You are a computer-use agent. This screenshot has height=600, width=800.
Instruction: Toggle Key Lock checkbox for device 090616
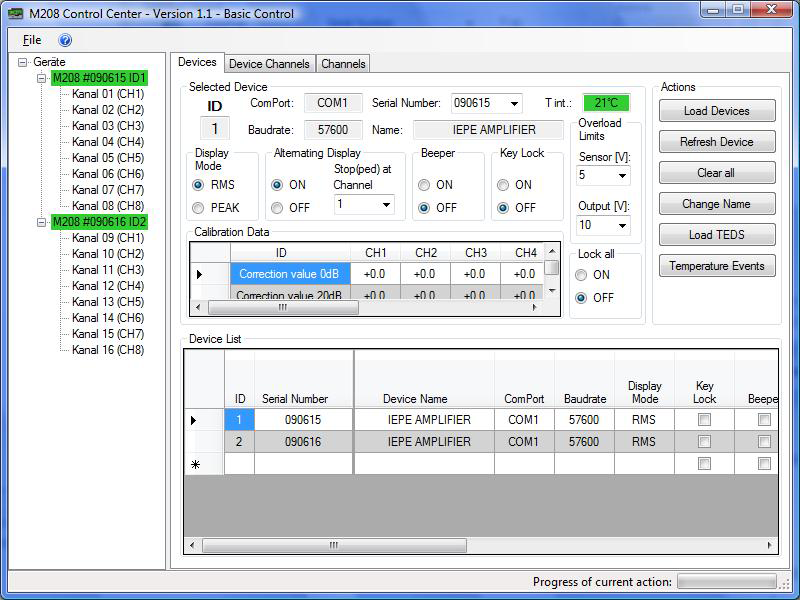[704, 441]
